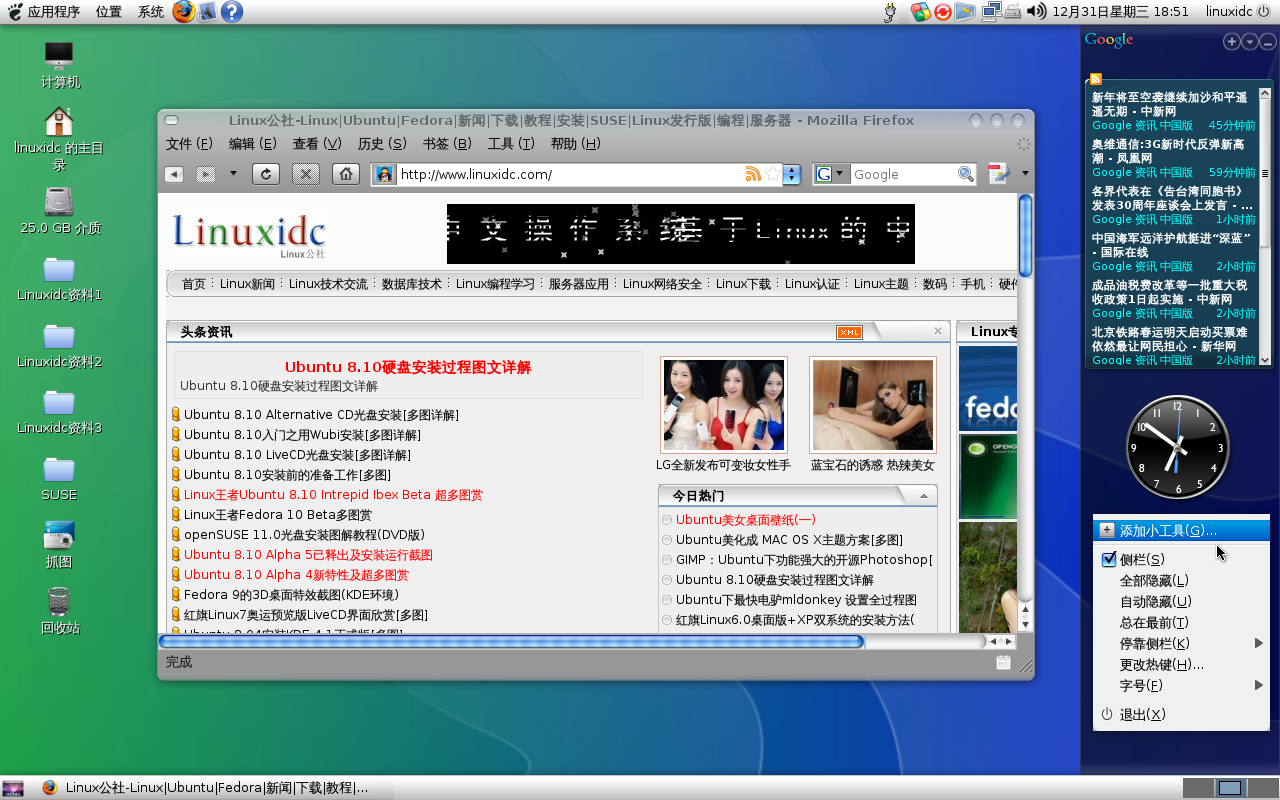Stop loading the current page
The width and height of the screenshot is (1280, 800).
[x=305, y=174]
